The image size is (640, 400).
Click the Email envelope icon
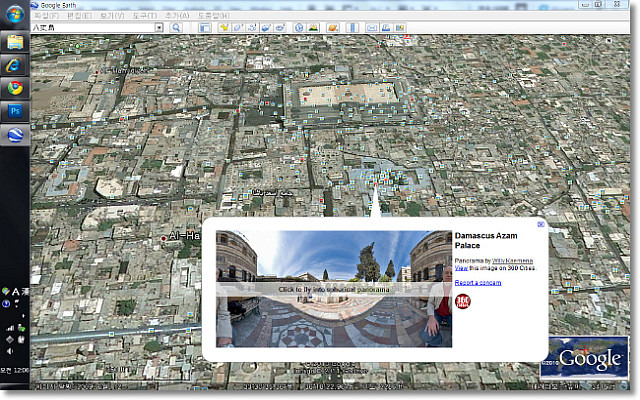click(x=371, y=27)
